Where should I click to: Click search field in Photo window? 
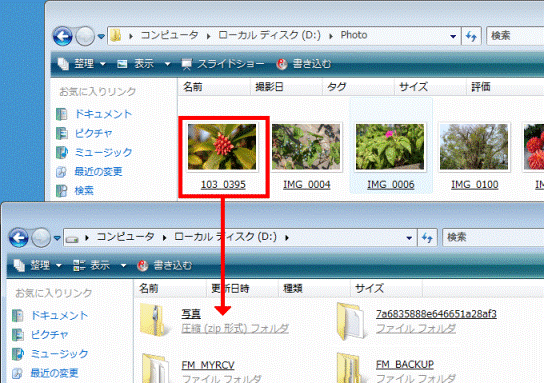(515, 36)
